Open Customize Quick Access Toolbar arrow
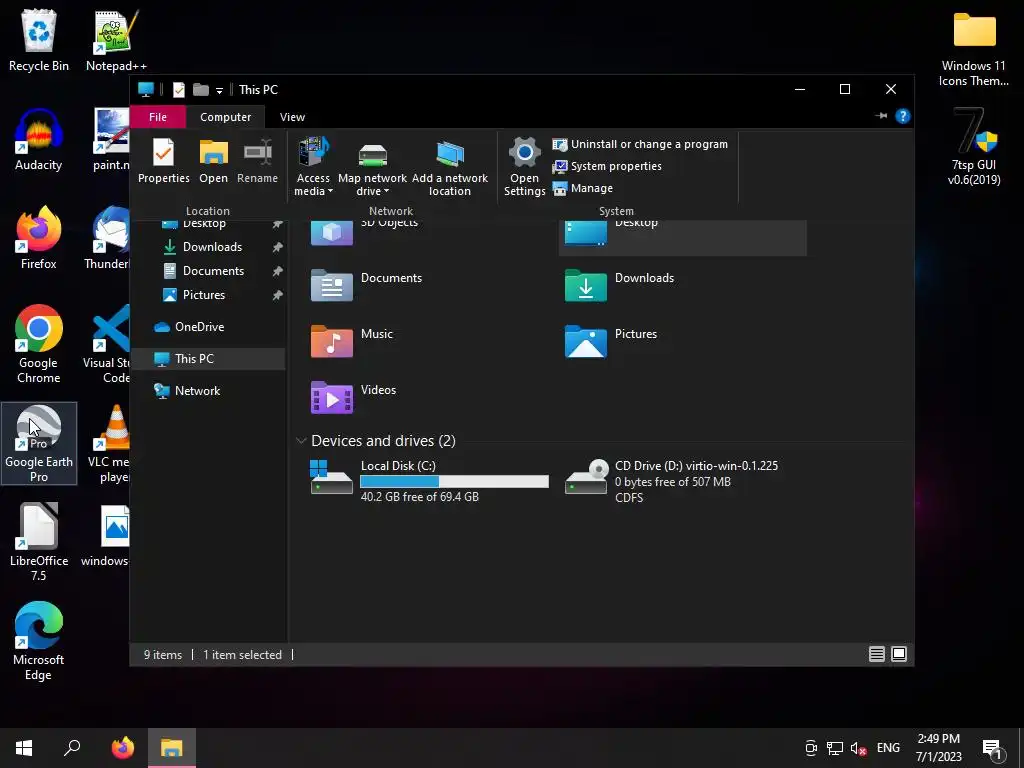This screenshot has width=1024, height=768. click(x=219, y=90)
